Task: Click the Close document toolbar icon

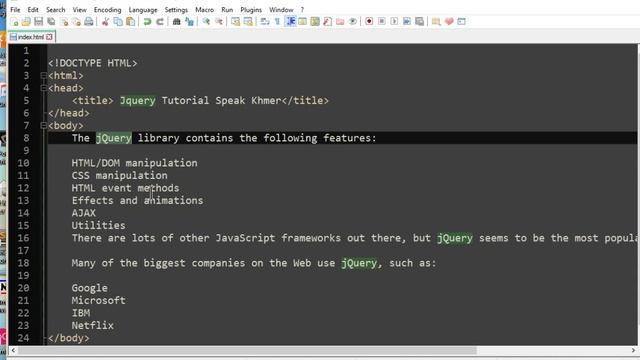Action: pyautogui.click(x=64, y=22)
